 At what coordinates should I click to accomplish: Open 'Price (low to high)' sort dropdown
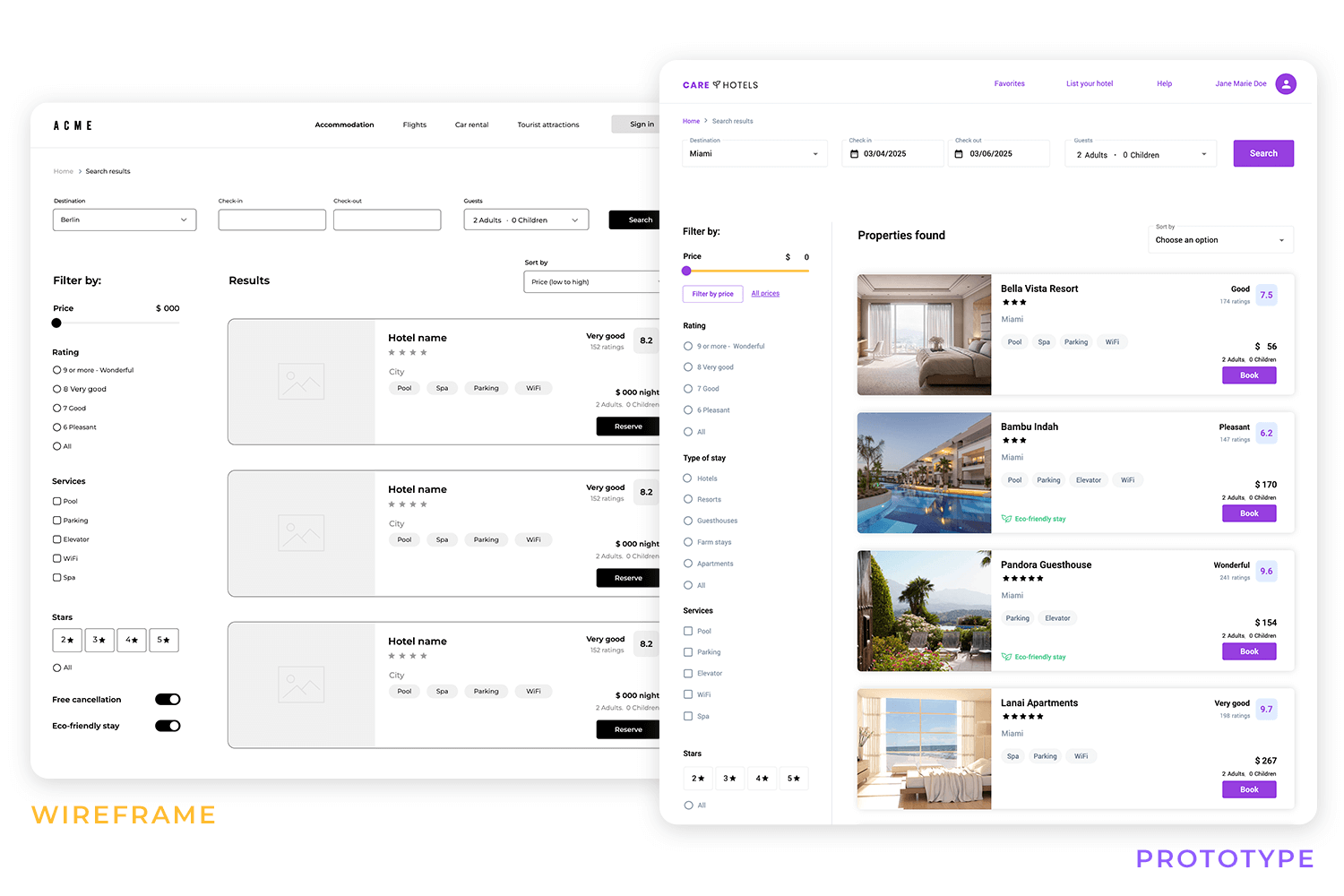pyautogui.click(x=592, y=281)
